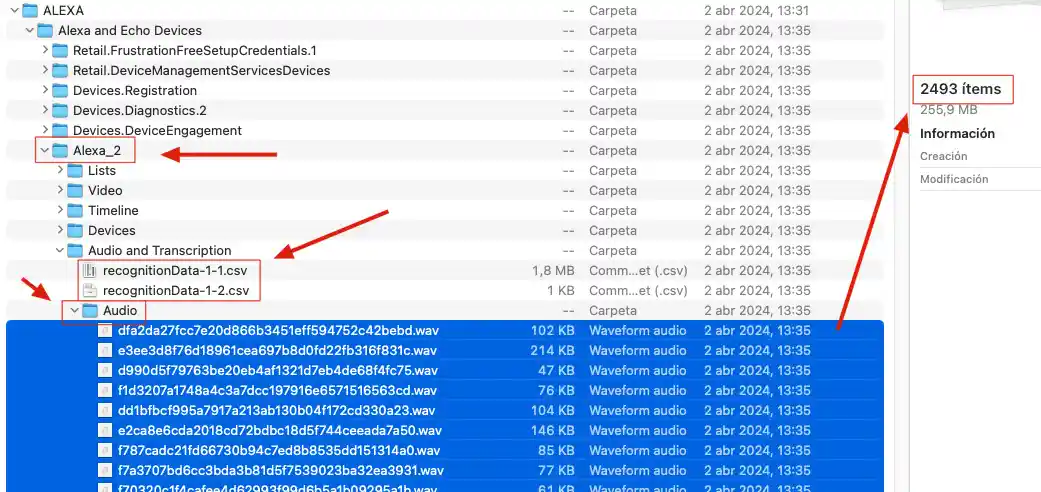Expand the Timeline folder arrow
The image size is (1041, 492).
[60, 210]
